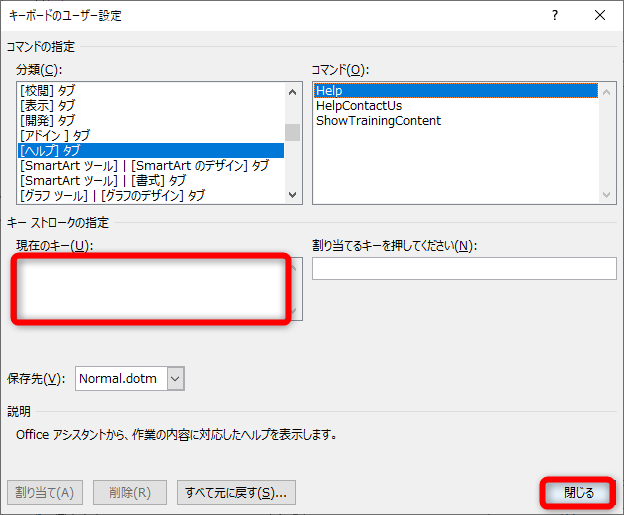Click the すべて元に戻す(S)... button
The width and height of the screenshot is (624, 515).
click(x=236, y=493)
